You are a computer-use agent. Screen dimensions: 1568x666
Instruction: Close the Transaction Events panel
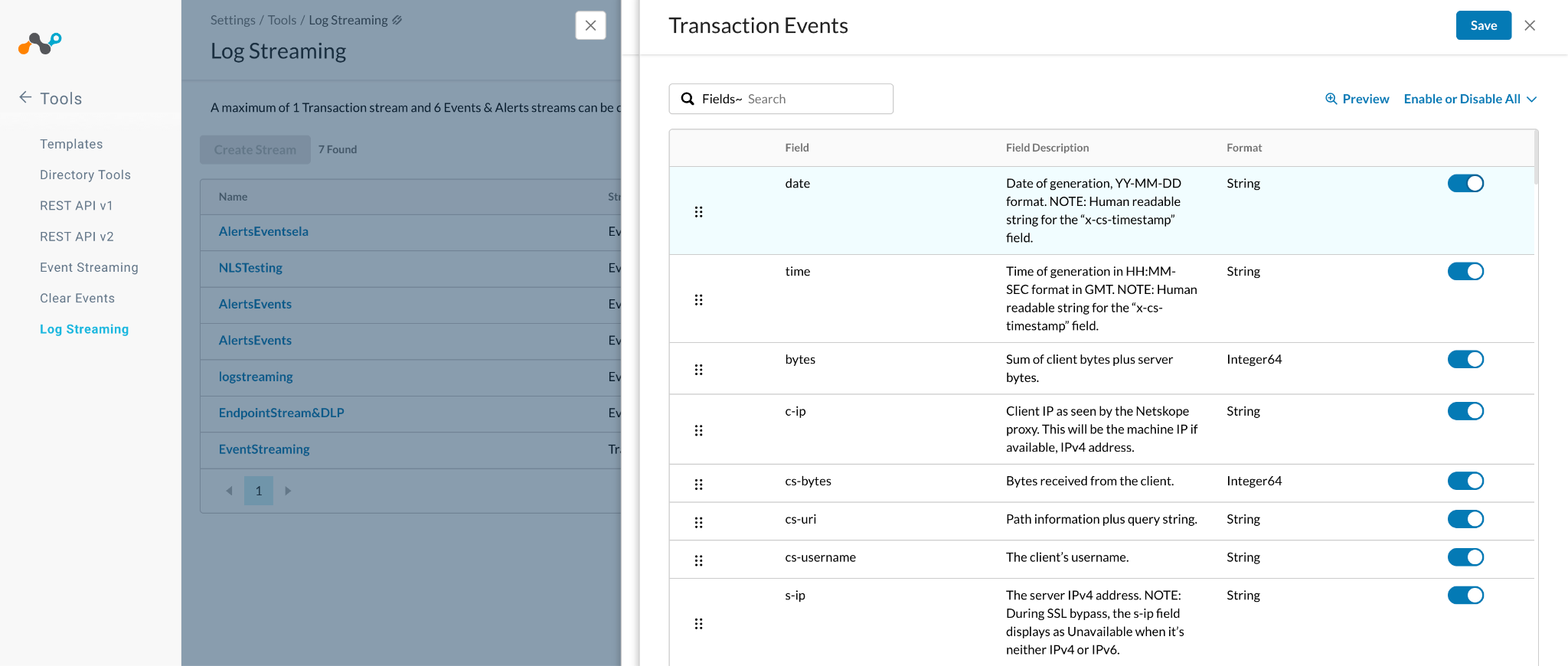coord(1530,25)
